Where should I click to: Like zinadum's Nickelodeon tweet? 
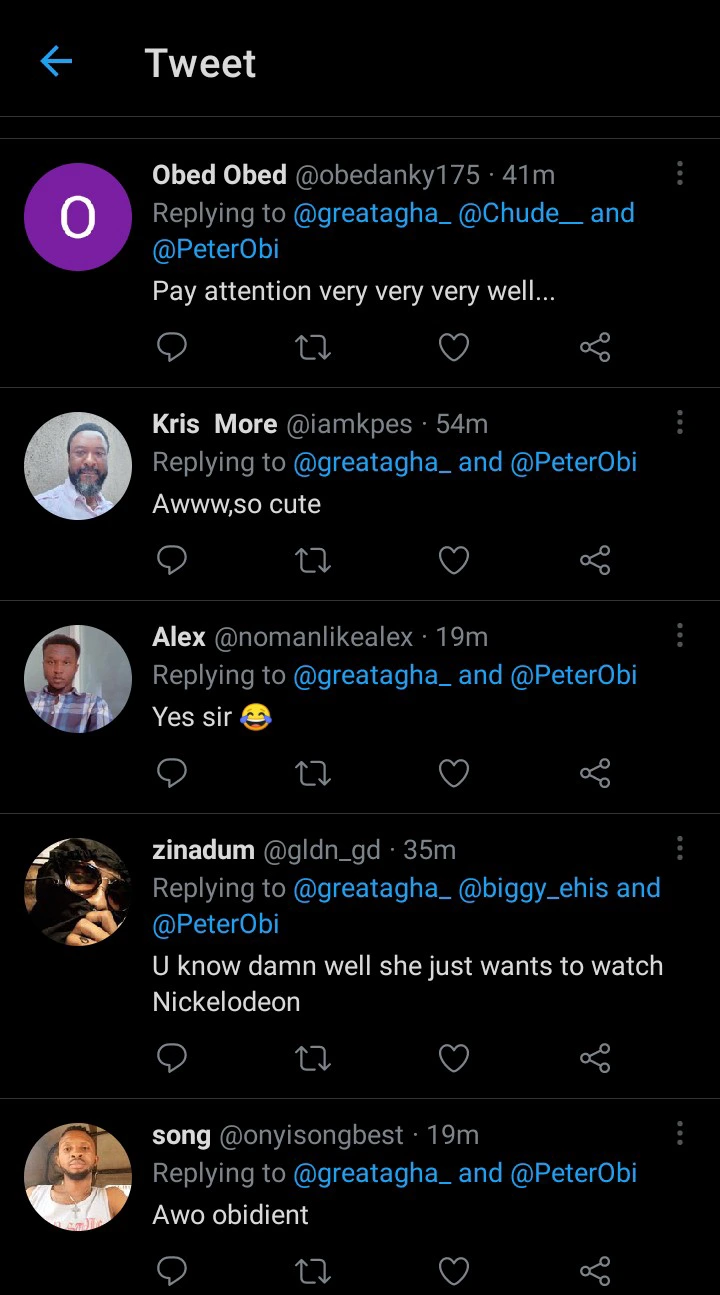click(454, 1058)
